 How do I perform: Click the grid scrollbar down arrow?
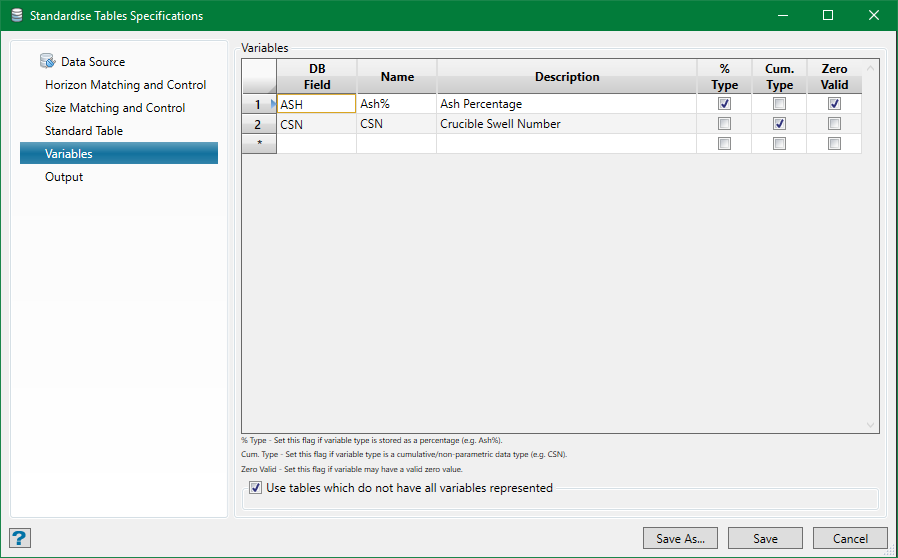[870, 424]
